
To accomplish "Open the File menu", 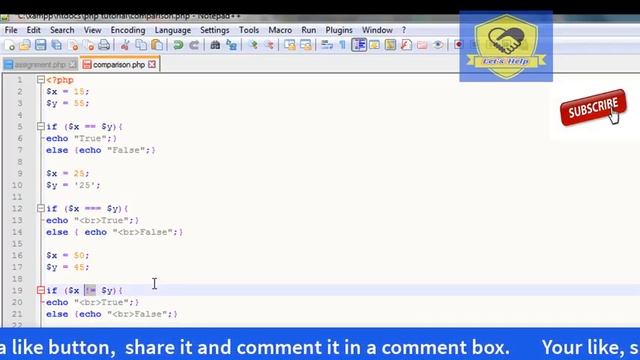I will click(11, 30).
